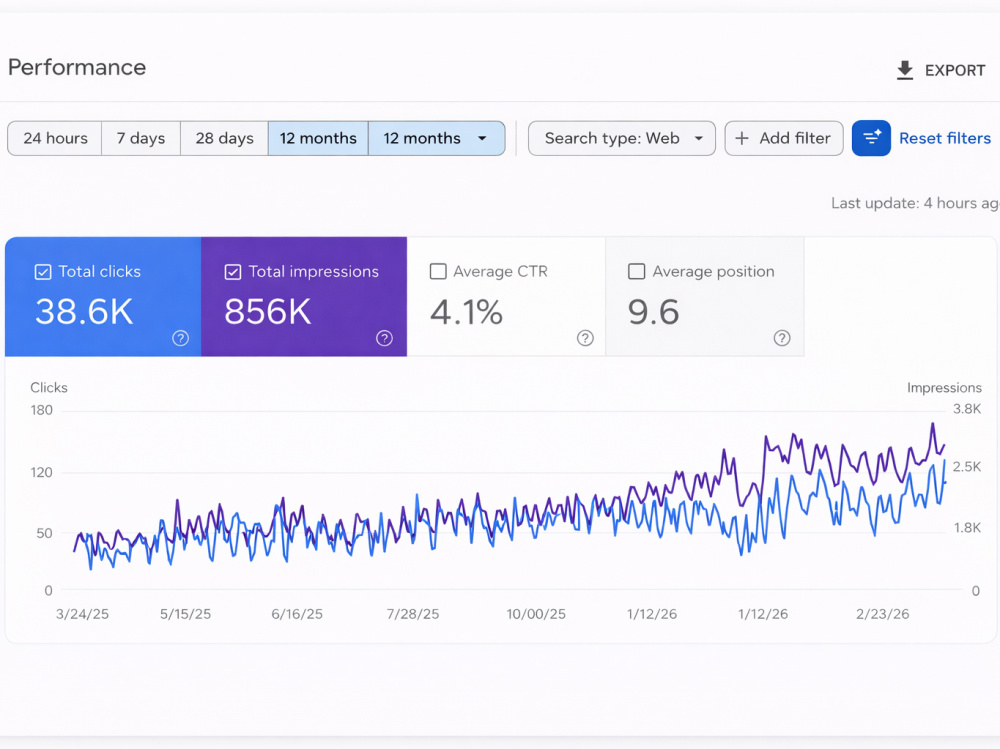1000x749 pixels.
Task: Click the Total clicks card value 38.6K
Action: (x=84, y=312)
